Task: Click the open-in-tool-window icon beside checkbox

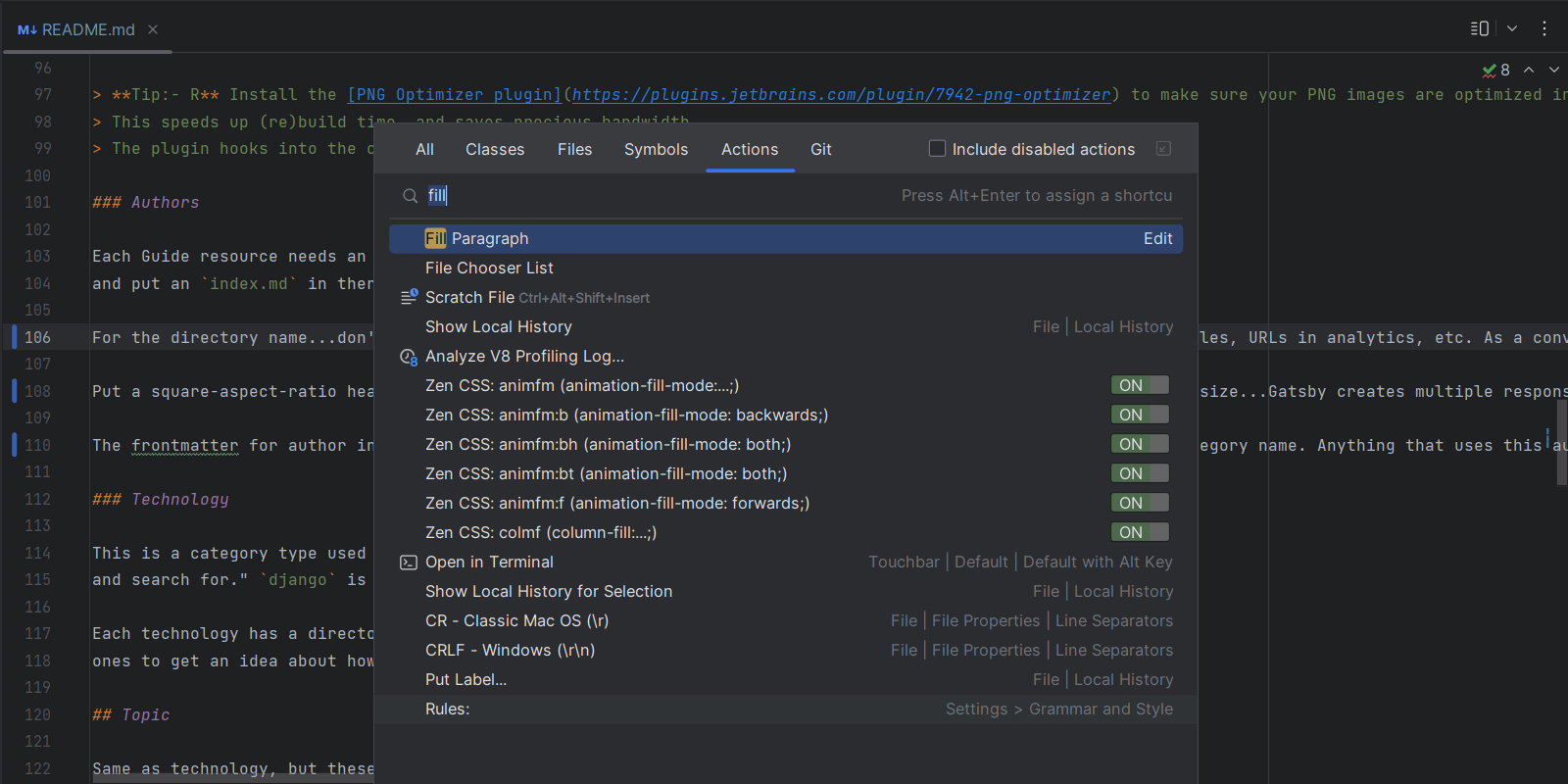Action: point(1163,149)
